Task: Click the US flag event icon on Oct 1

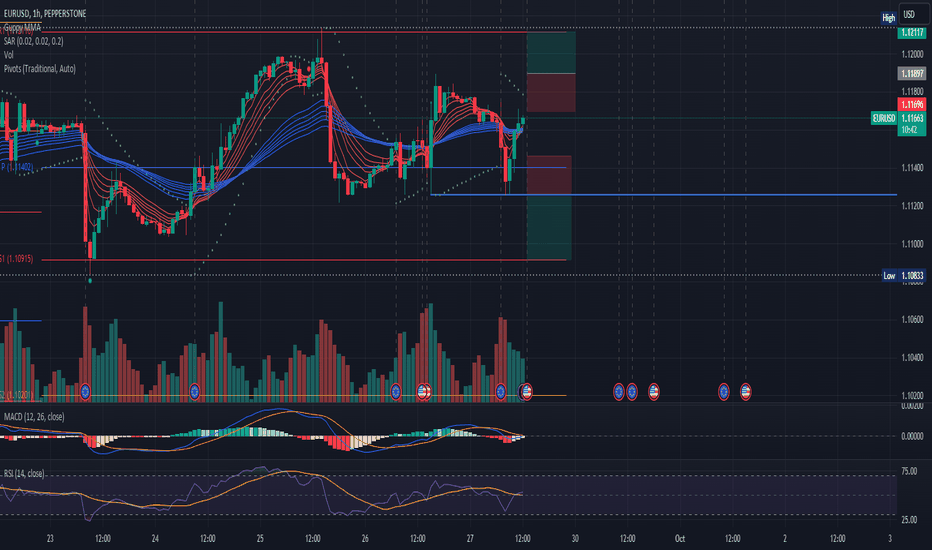Action: tap(745, 391)
